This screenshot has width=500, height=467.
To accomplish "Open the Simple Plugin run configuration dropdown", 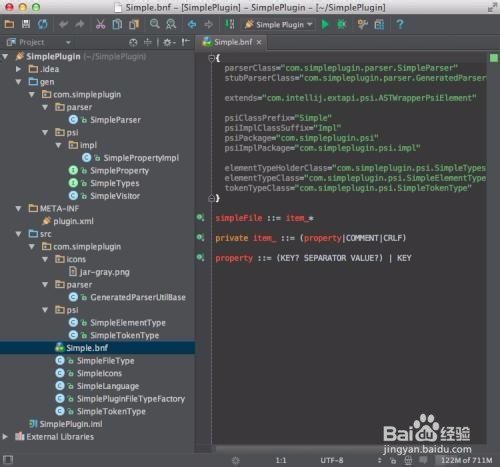I will 279,25.
